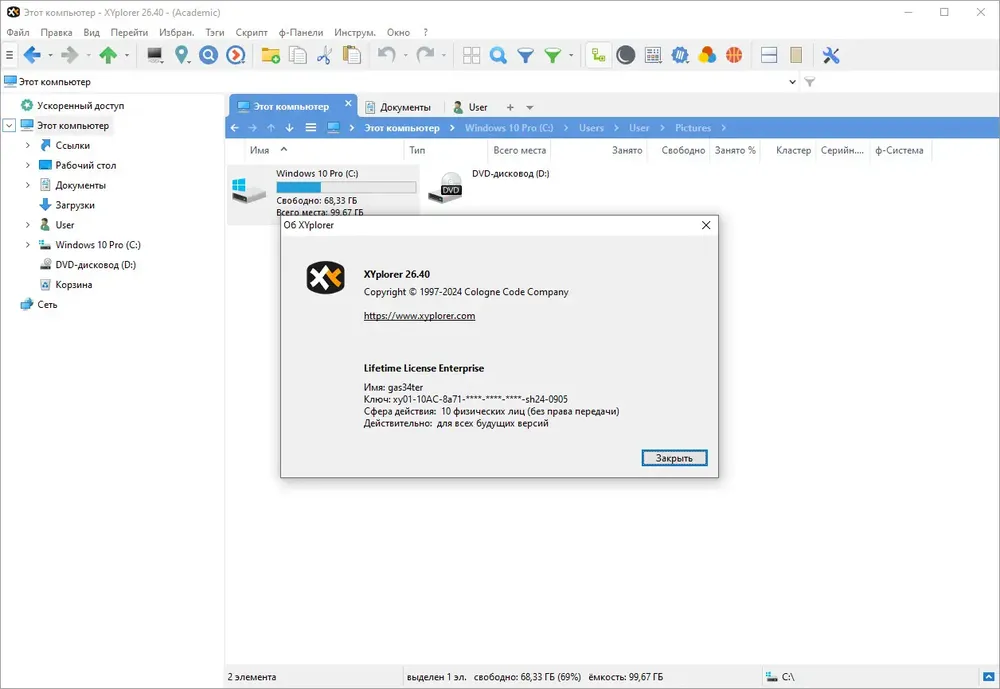Click the blue funnel filter icon
1000x689 pixels.
526,56
